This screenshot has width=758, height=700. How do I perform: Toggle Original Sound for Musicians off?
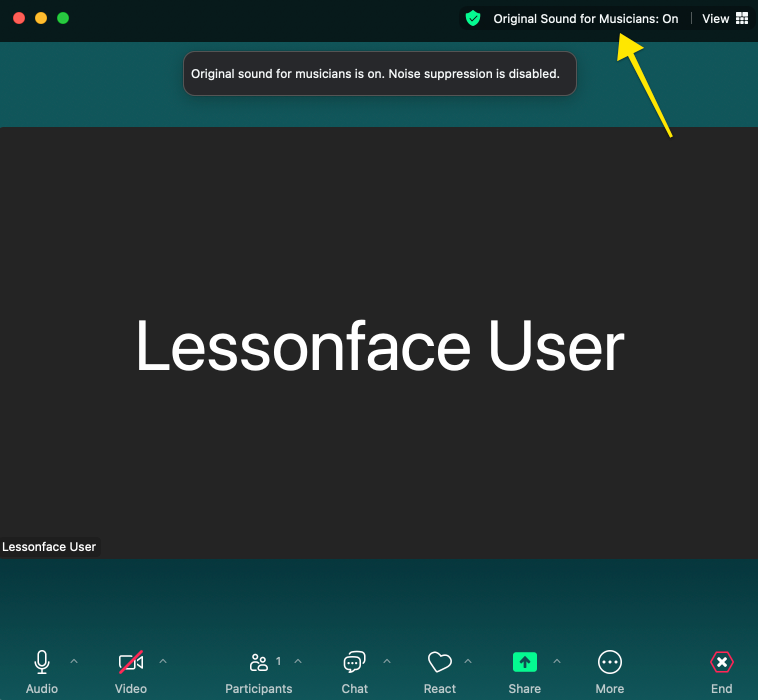(585, 18)
